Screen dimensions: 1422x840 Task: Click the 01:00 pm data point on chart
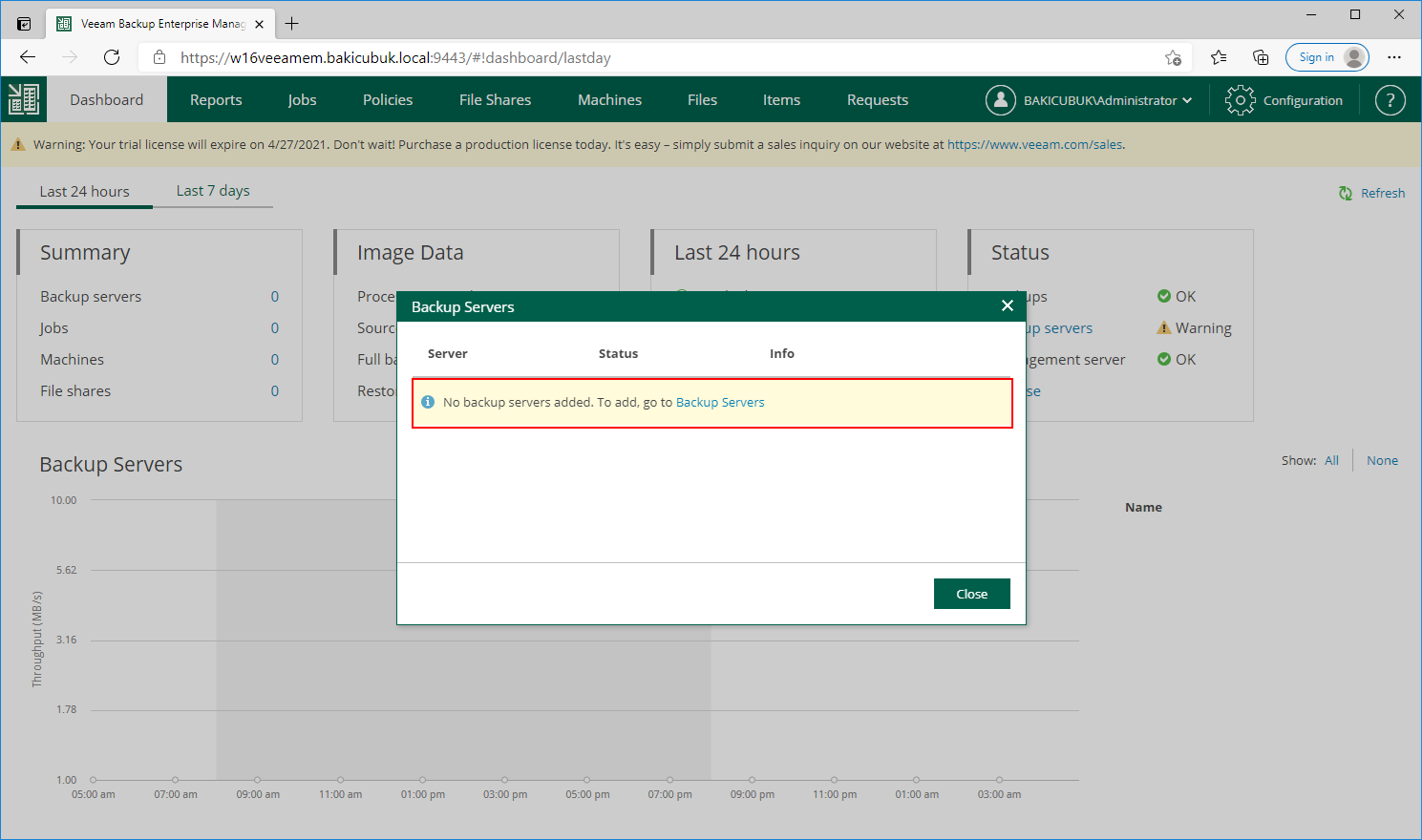click(422, 780)
